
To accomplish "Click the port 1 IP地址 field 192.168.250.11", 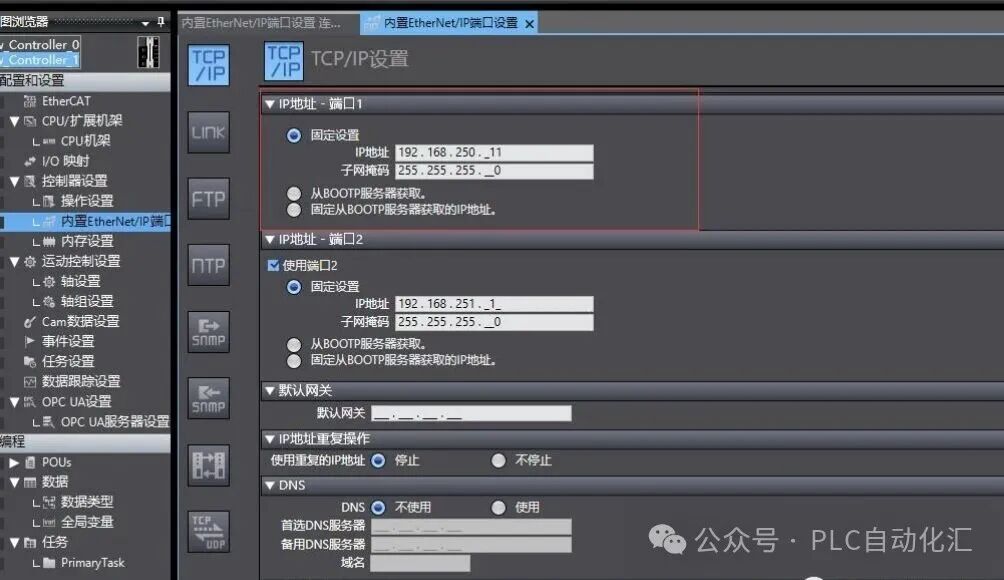I will click(x=494, y=152).
